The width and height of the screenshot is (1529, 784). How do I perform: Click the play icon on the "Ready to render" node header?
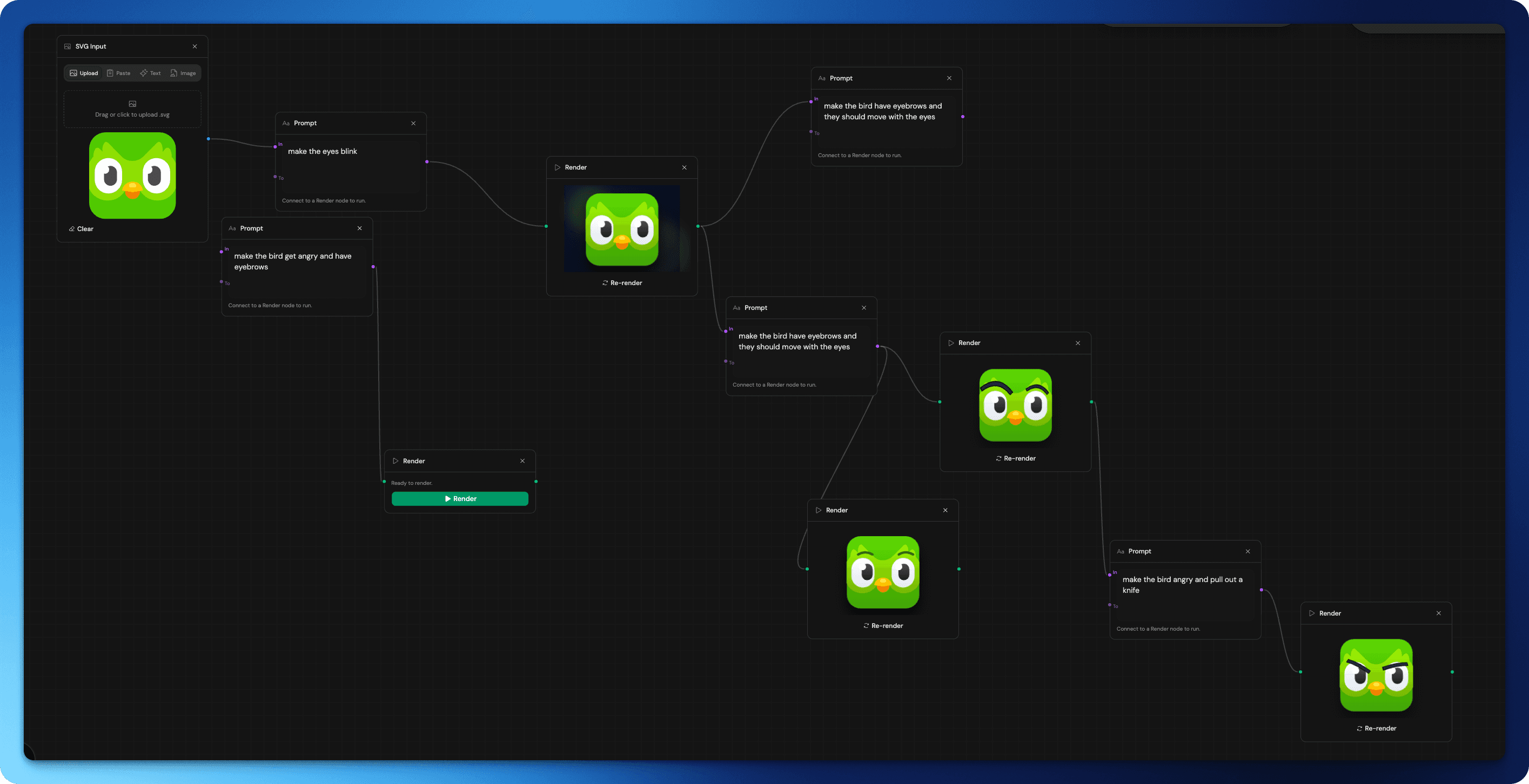(x=395, y=461)
